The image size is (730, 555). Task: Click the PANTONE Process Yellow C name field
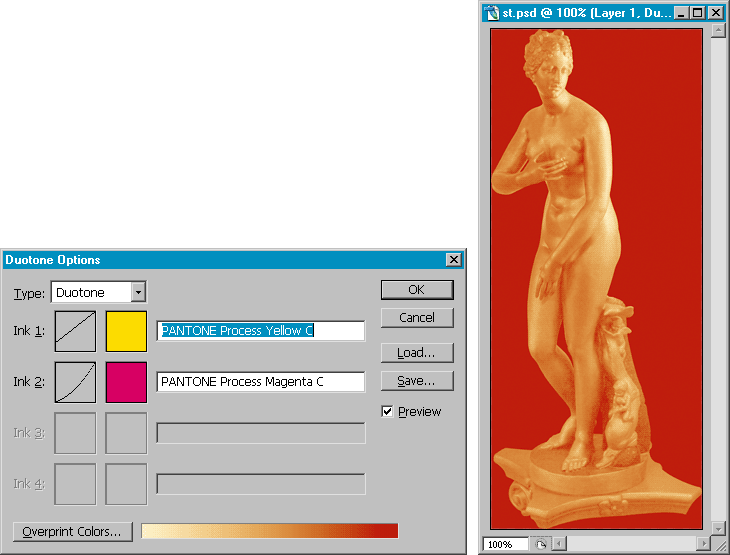261,331
